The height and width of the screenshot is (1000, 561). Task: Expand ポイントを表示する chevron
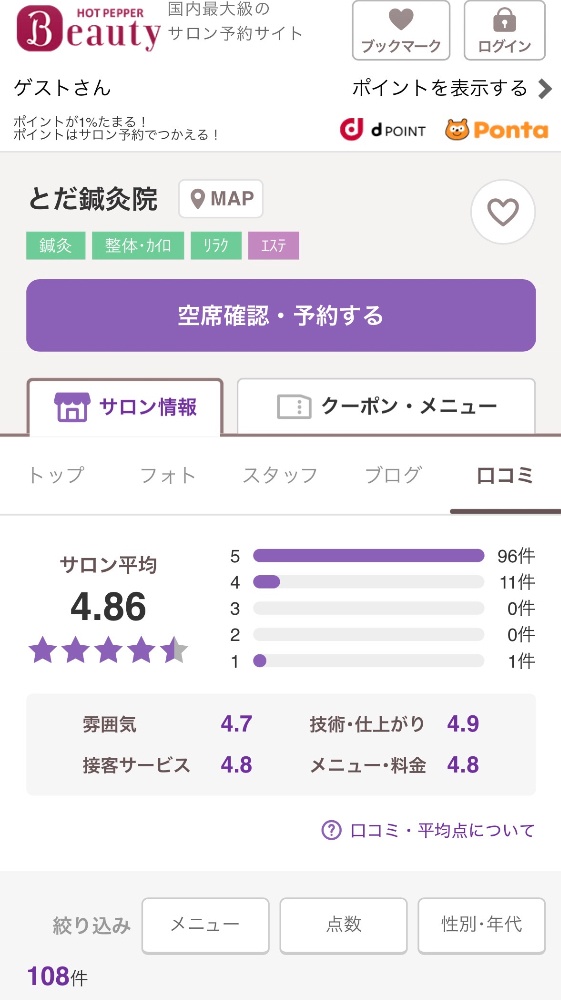(544, 89)
